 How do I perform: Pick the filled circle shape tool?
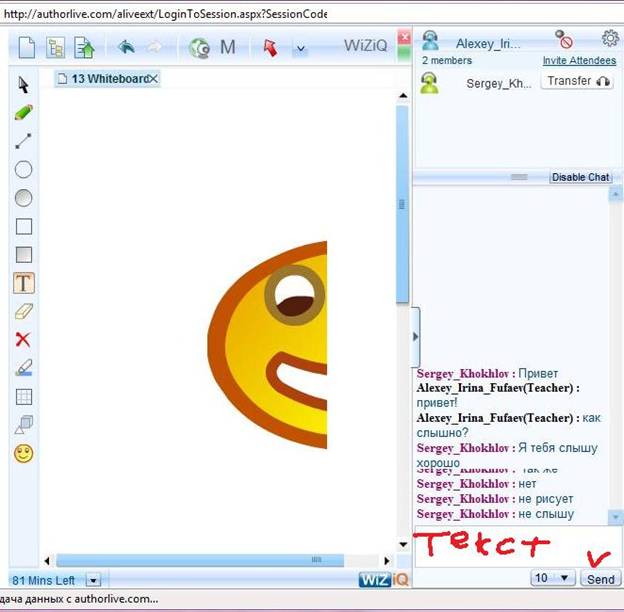(x=23, y=198)
